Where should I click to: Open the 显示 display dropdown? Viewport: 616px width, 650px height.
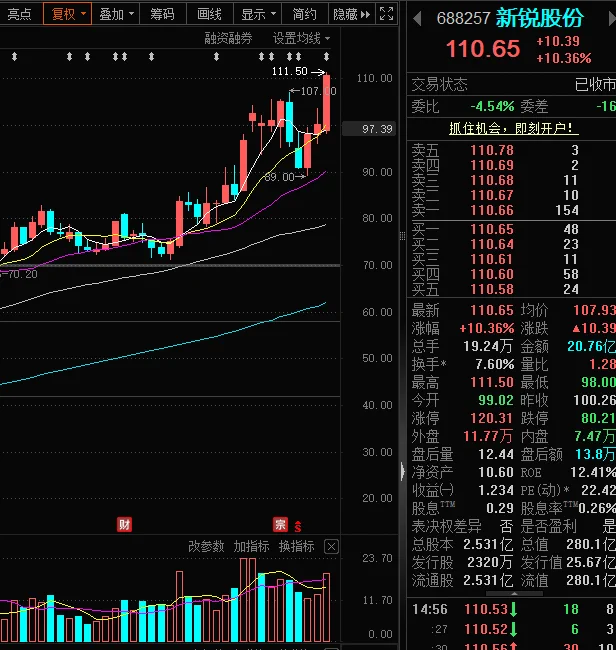(x=258, y=14)
